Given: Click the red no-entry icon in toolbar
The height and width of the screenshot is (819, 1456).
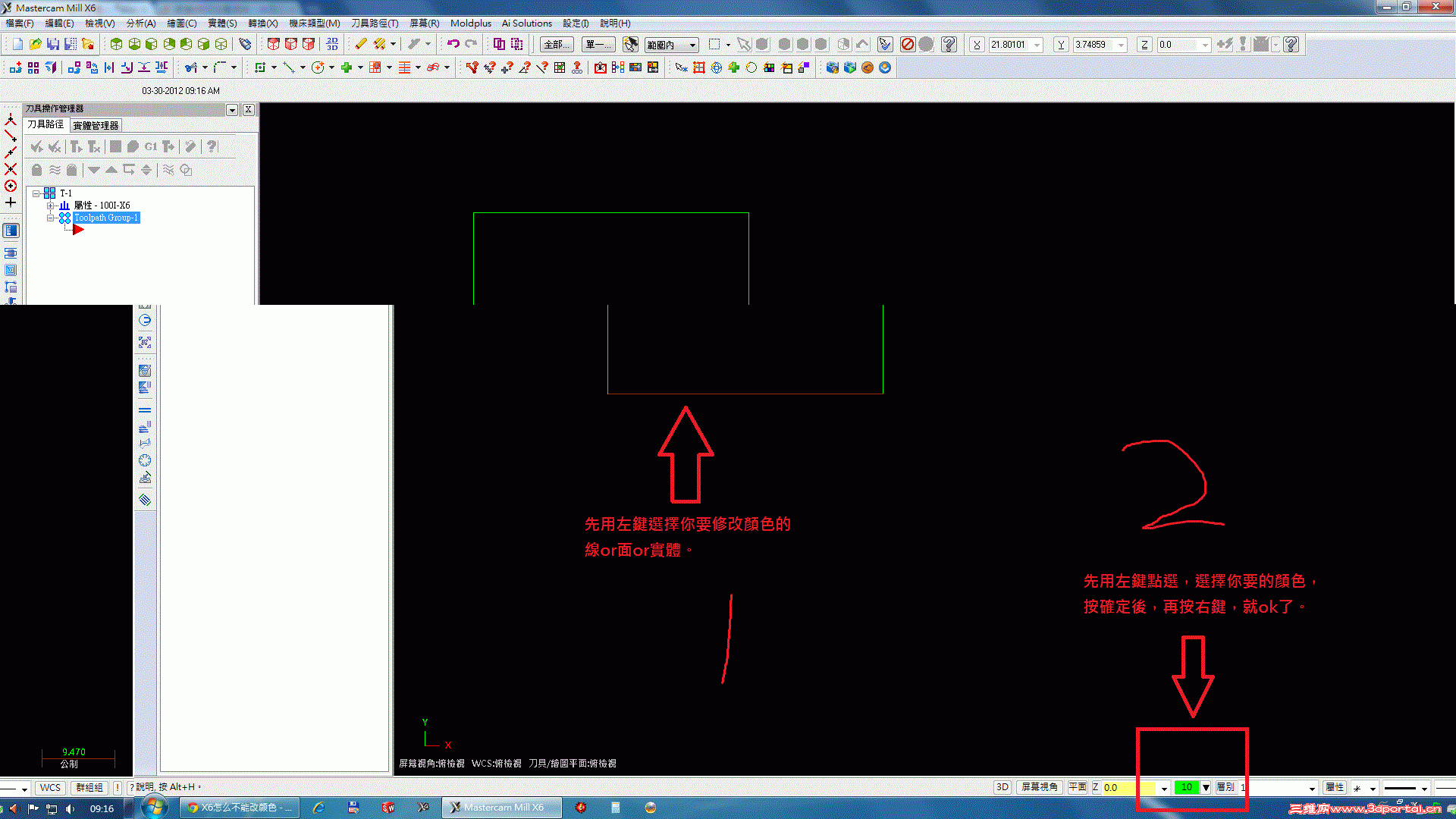Looking at the screenshot, I should 908,44.
